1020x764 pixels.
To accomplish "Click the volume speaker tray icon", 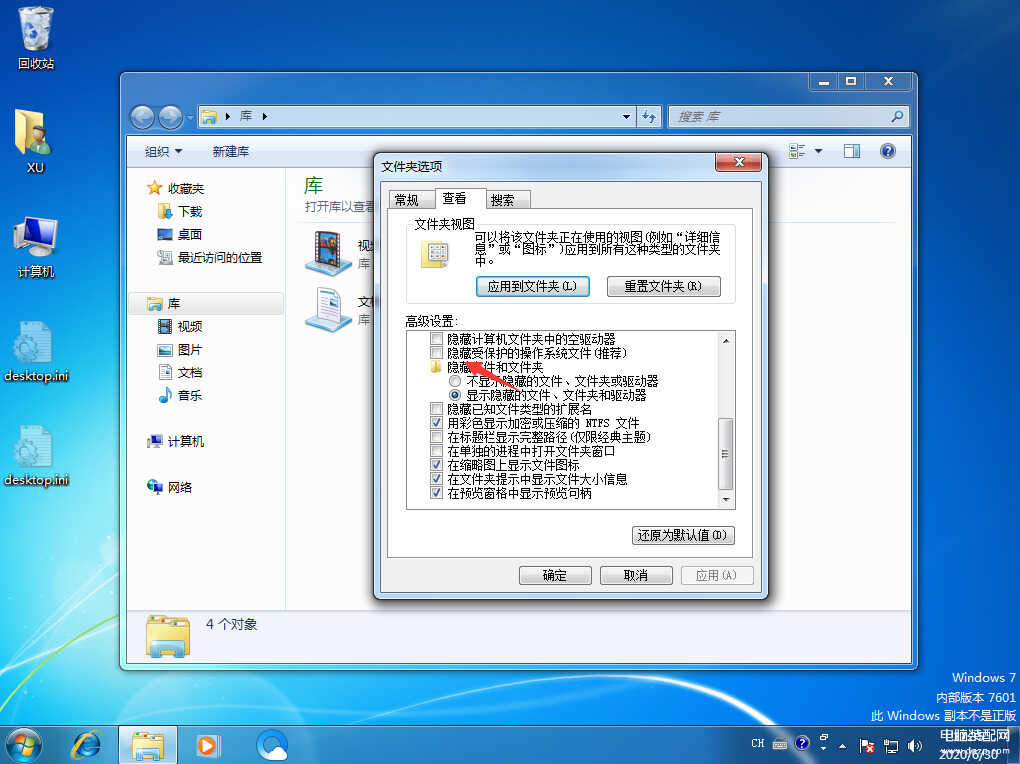I will (915, 745).
